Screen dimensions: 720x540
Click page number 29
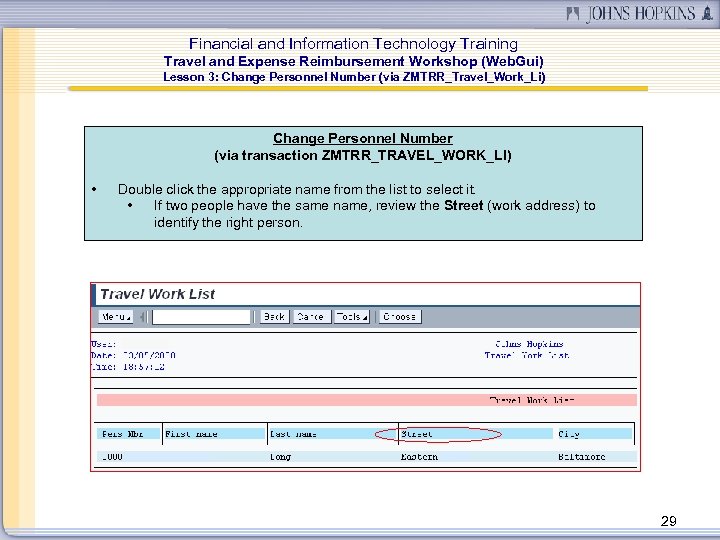669,521
